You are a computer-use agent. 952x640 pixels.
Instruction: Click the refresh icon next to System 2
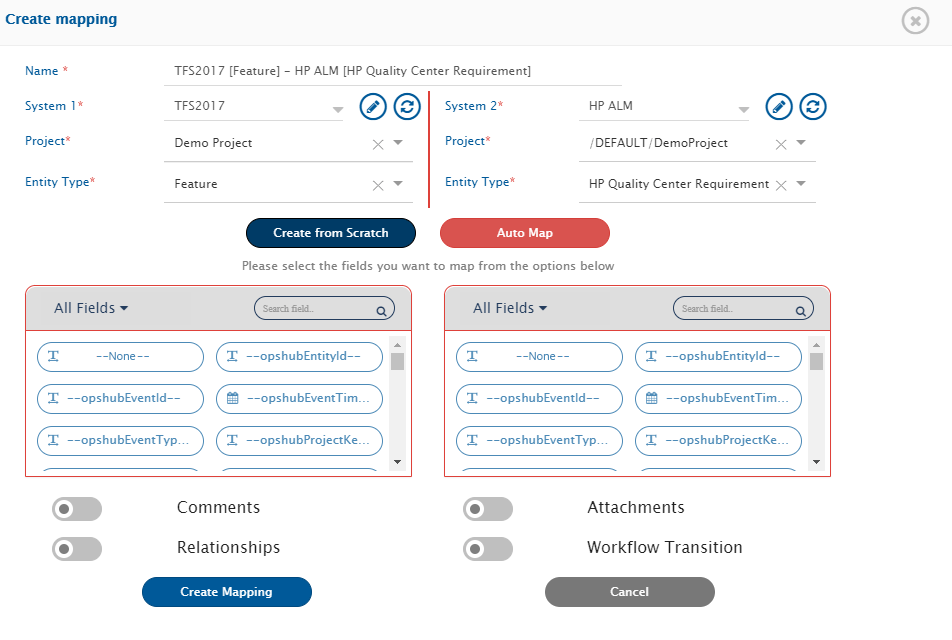point(813,106)
